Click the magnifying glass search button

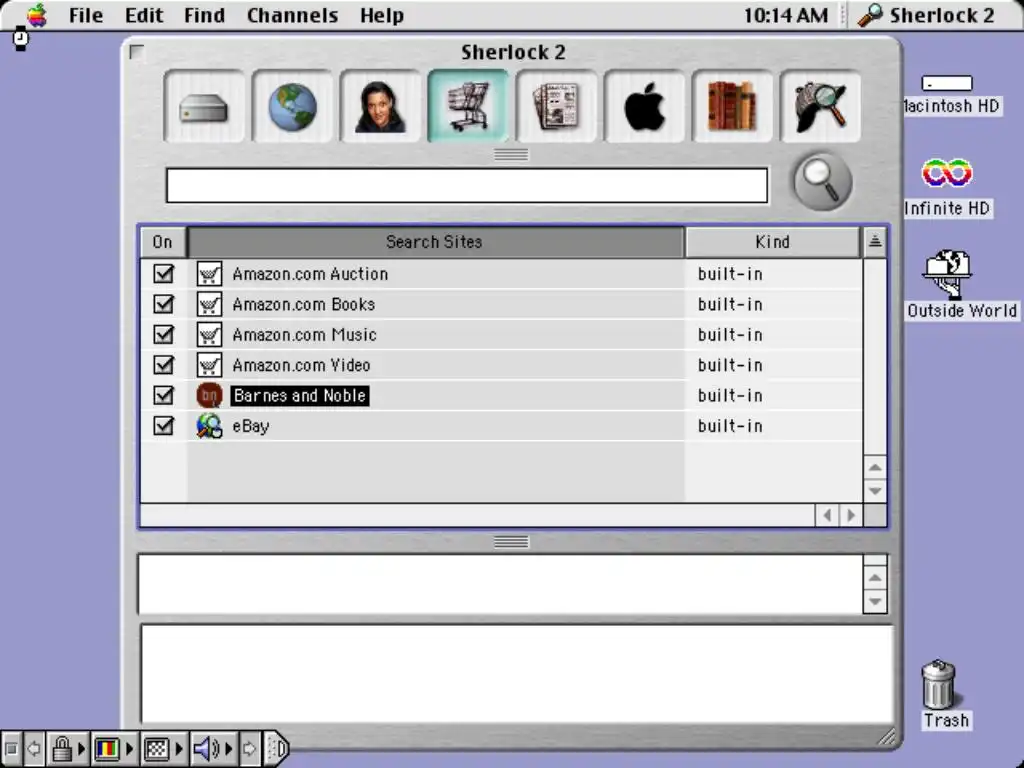(822, 182)
